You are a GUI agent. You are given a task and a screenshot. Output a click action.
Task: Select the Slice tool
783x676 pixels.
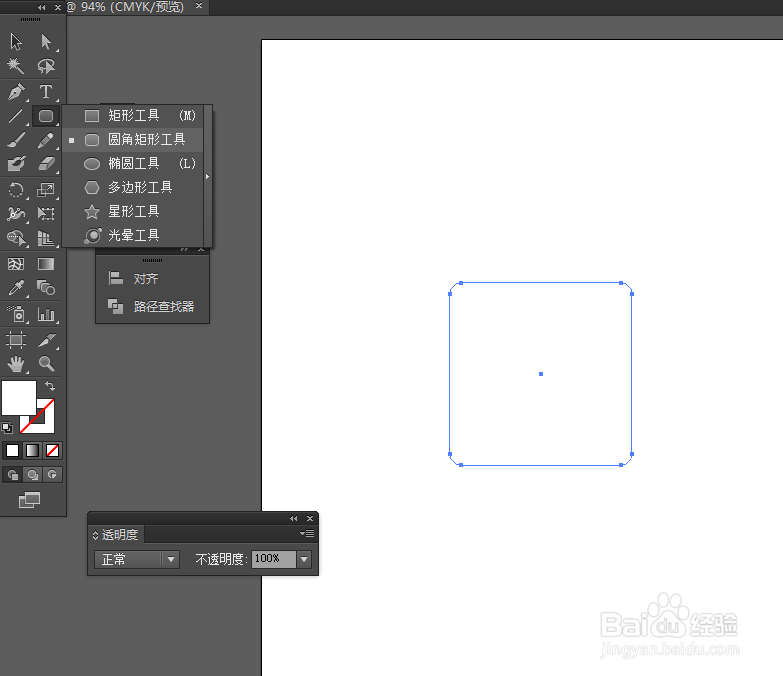pyautogui.click(x=46, y=340)
